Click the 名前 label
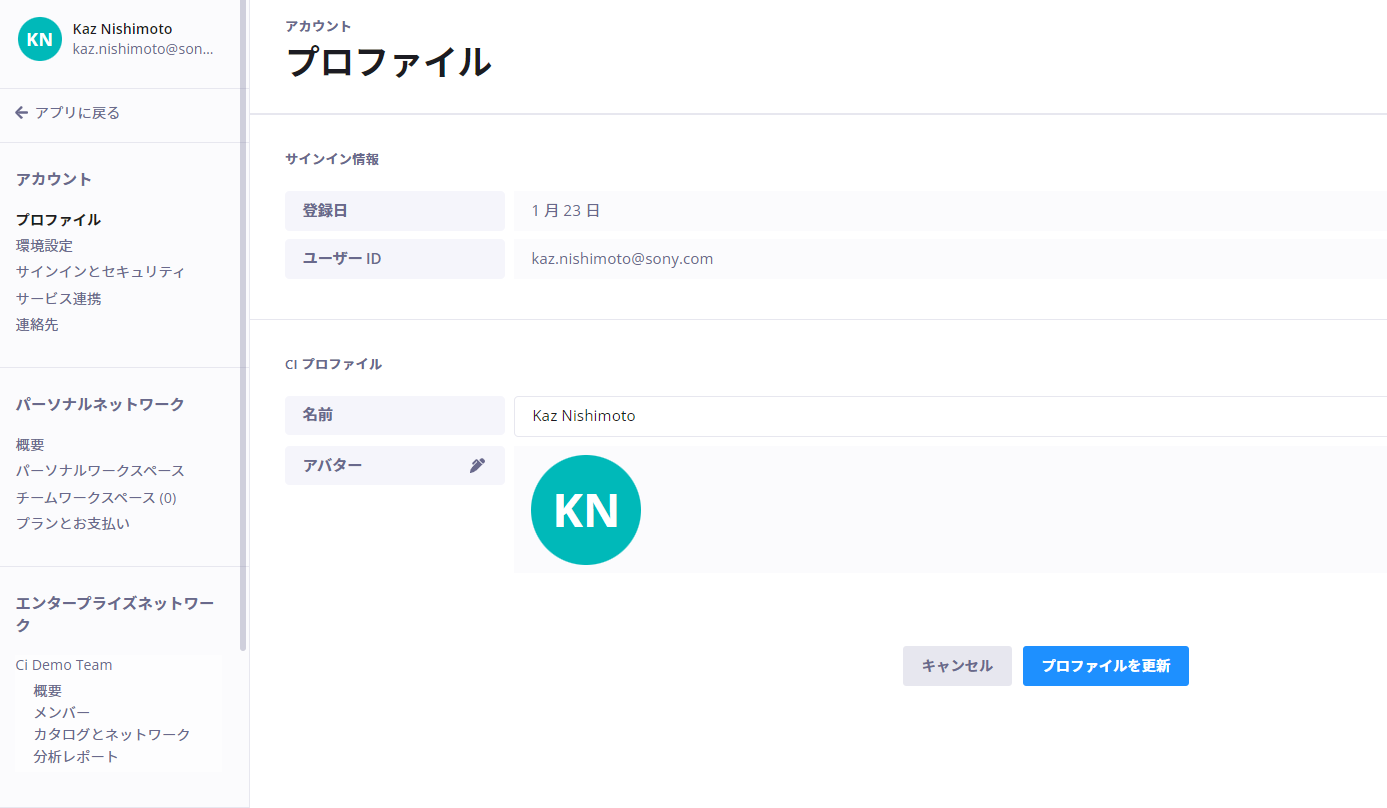 coord(318,415)
